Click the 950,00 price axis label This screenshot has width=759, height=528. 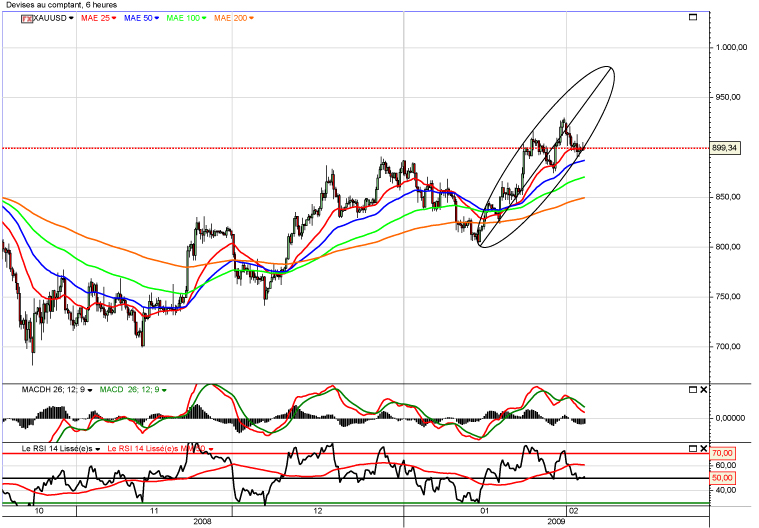coord(728,97)
